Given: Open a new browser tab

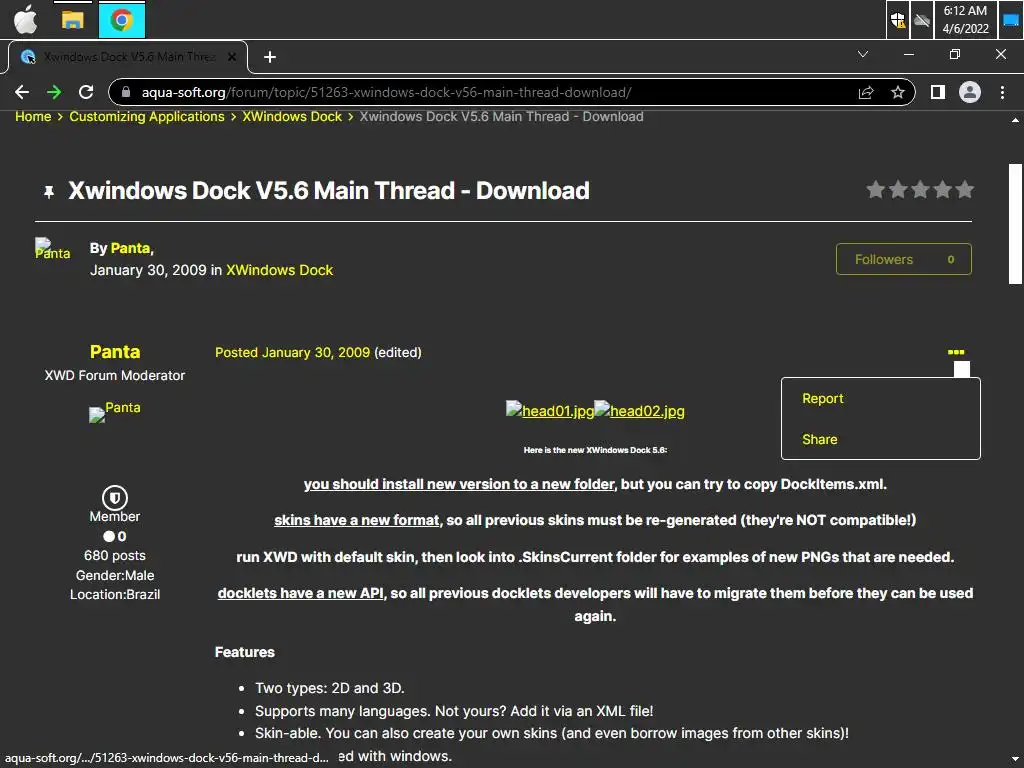Looking at the screenshot, I should point(270,57).
